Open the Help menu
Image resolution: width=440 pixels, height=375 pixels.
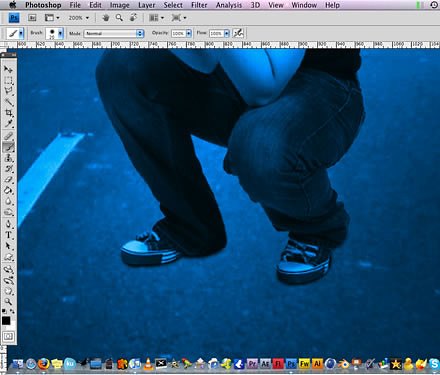(332, 5)
